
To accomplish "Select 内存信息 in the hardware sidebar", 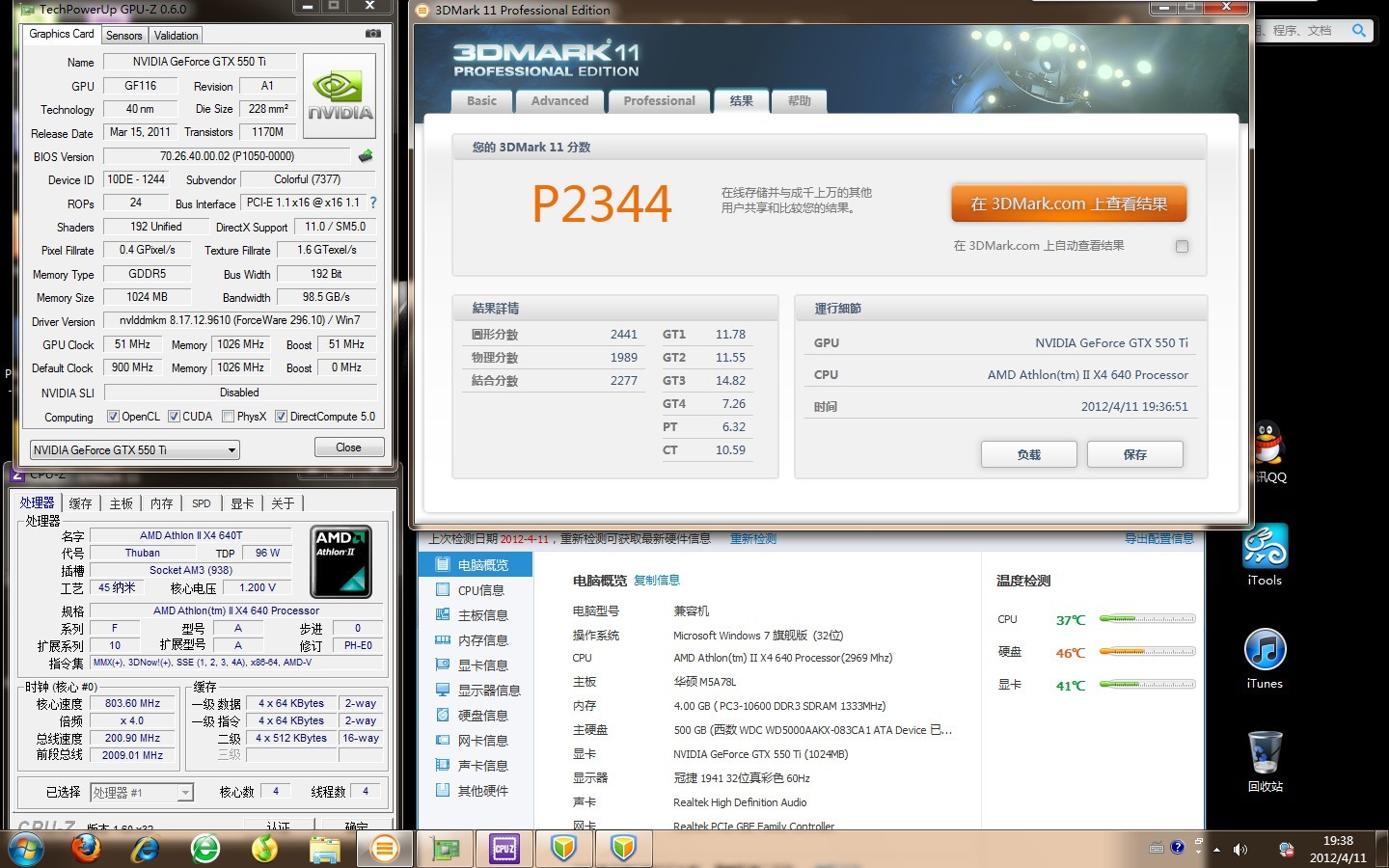I will click(x=481, y=640).
